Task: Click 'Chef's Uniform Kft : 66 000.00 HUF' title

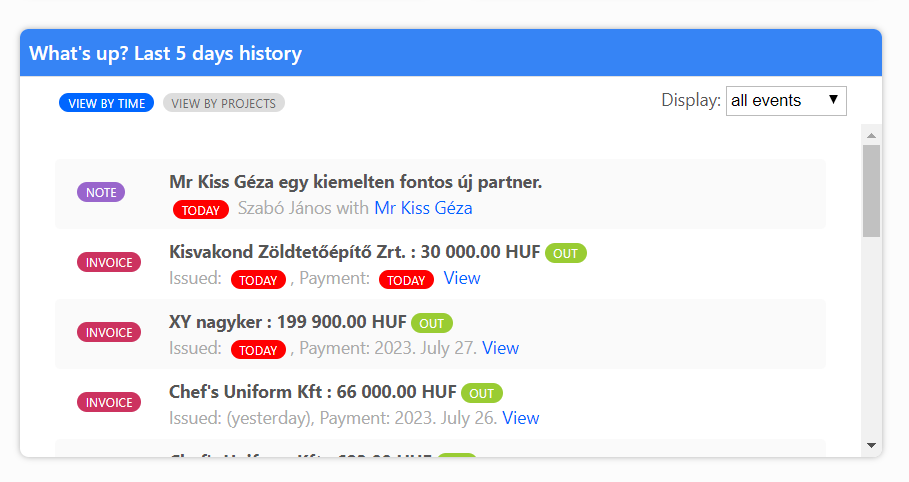Action: click(312, 392)
